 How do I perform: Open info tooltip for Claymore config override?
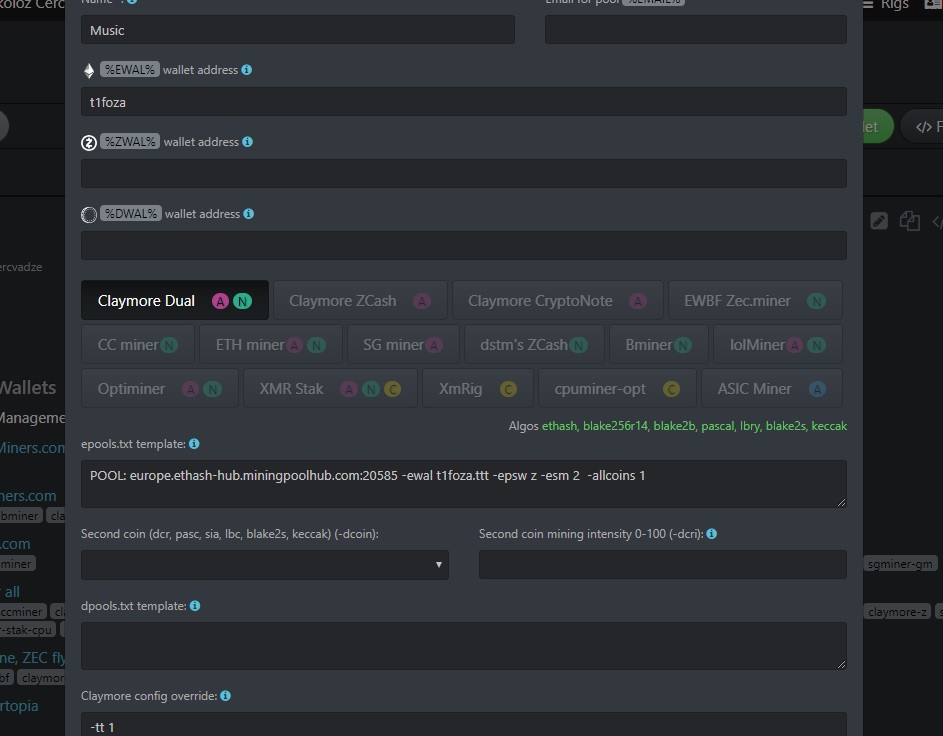tap(226, 696)
